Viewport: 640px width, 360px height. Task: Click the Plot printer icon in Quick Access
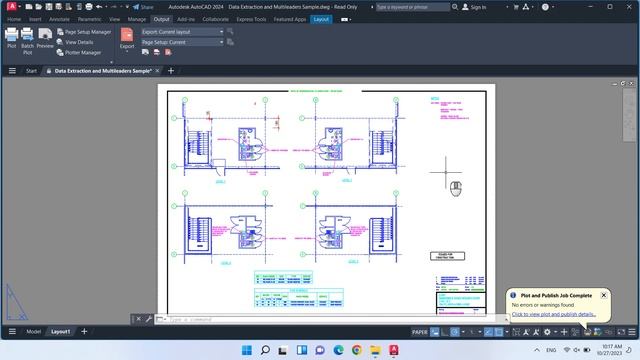pyautogui.click(x=89, y=7)
